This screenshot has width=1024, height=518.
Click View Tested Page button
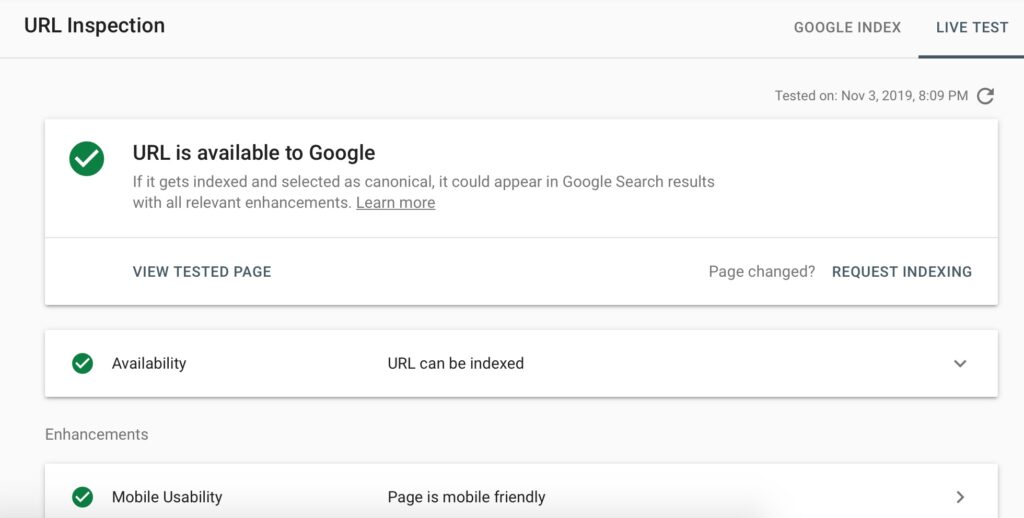pyautogui.click(x=202, y=272)
